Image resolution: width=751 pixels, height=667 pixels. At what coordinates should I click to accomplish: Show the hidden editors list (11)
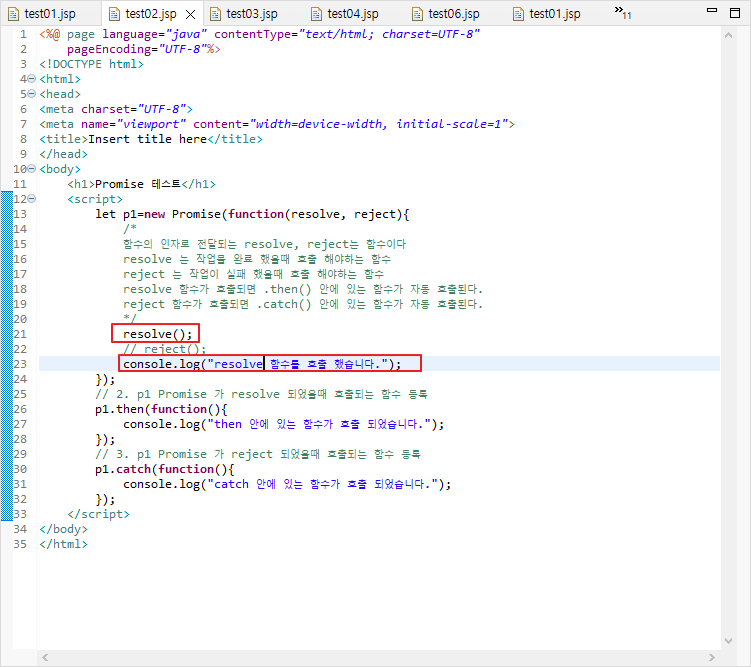click(x=623, y=12)
